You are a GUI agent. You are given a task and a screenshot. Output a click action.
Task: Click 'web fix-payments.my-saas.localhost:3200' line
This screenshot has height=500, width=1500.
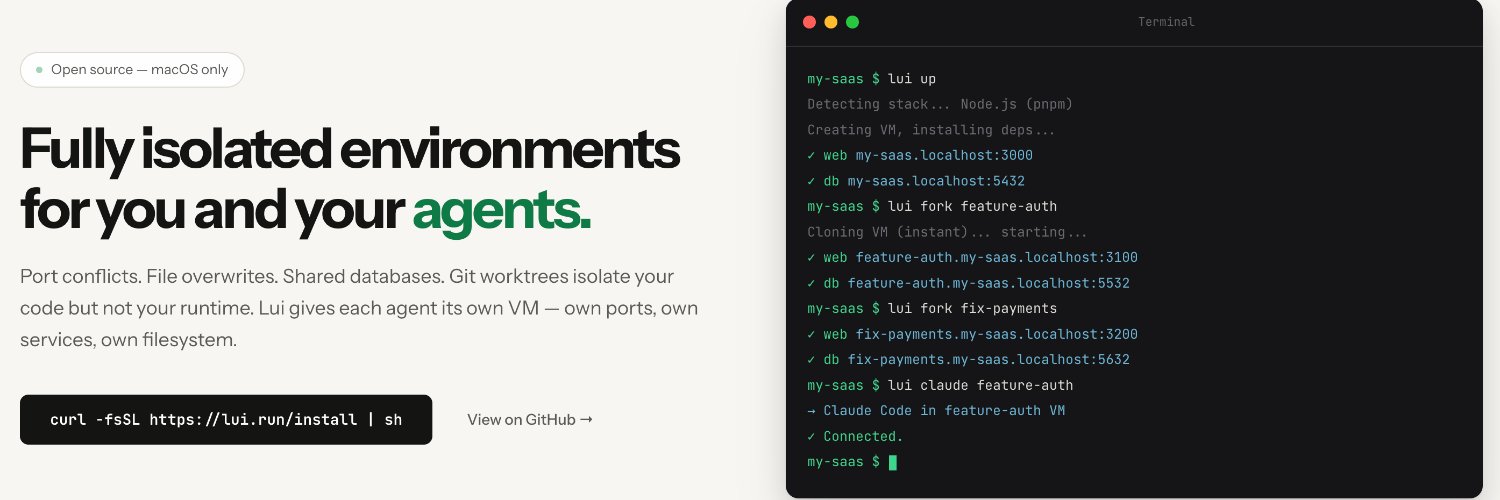click(973, 334)
